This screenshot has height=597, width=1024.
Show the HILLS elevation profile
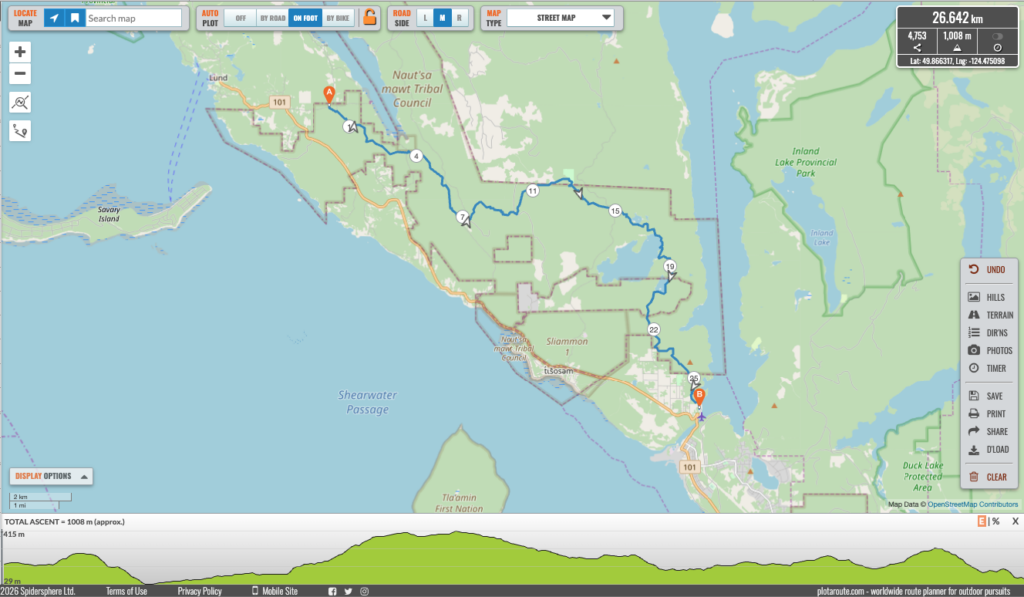(988, 297)
